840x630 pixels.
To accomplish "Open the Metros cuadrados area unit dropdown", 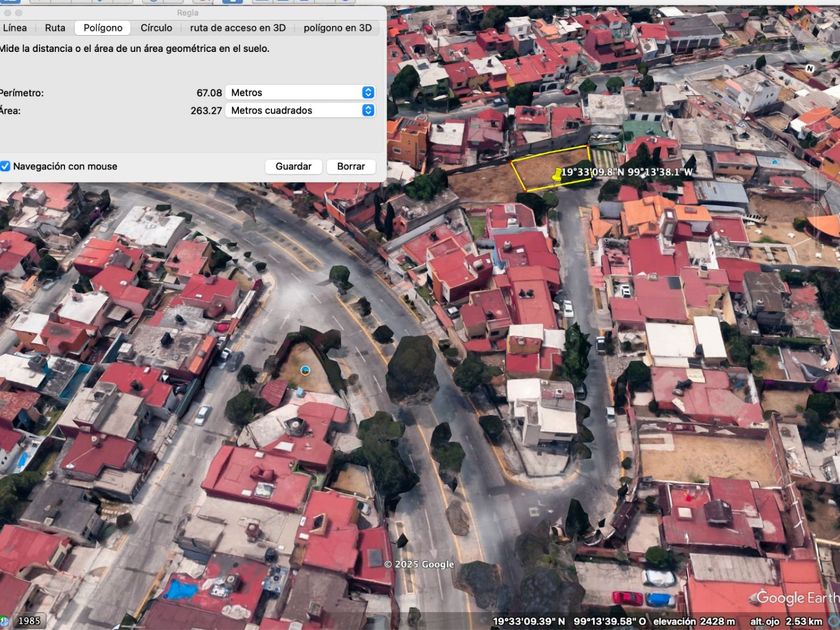I will coord(300,110).
